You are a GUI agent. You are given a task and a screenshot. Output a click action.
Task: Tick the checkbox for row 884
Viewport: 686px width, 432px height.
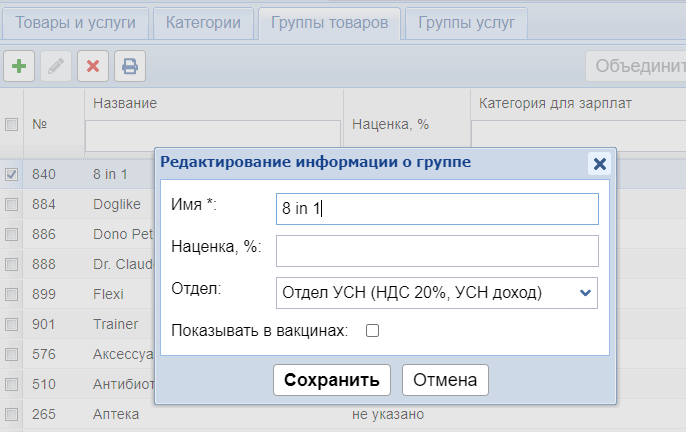click(12, 204)
